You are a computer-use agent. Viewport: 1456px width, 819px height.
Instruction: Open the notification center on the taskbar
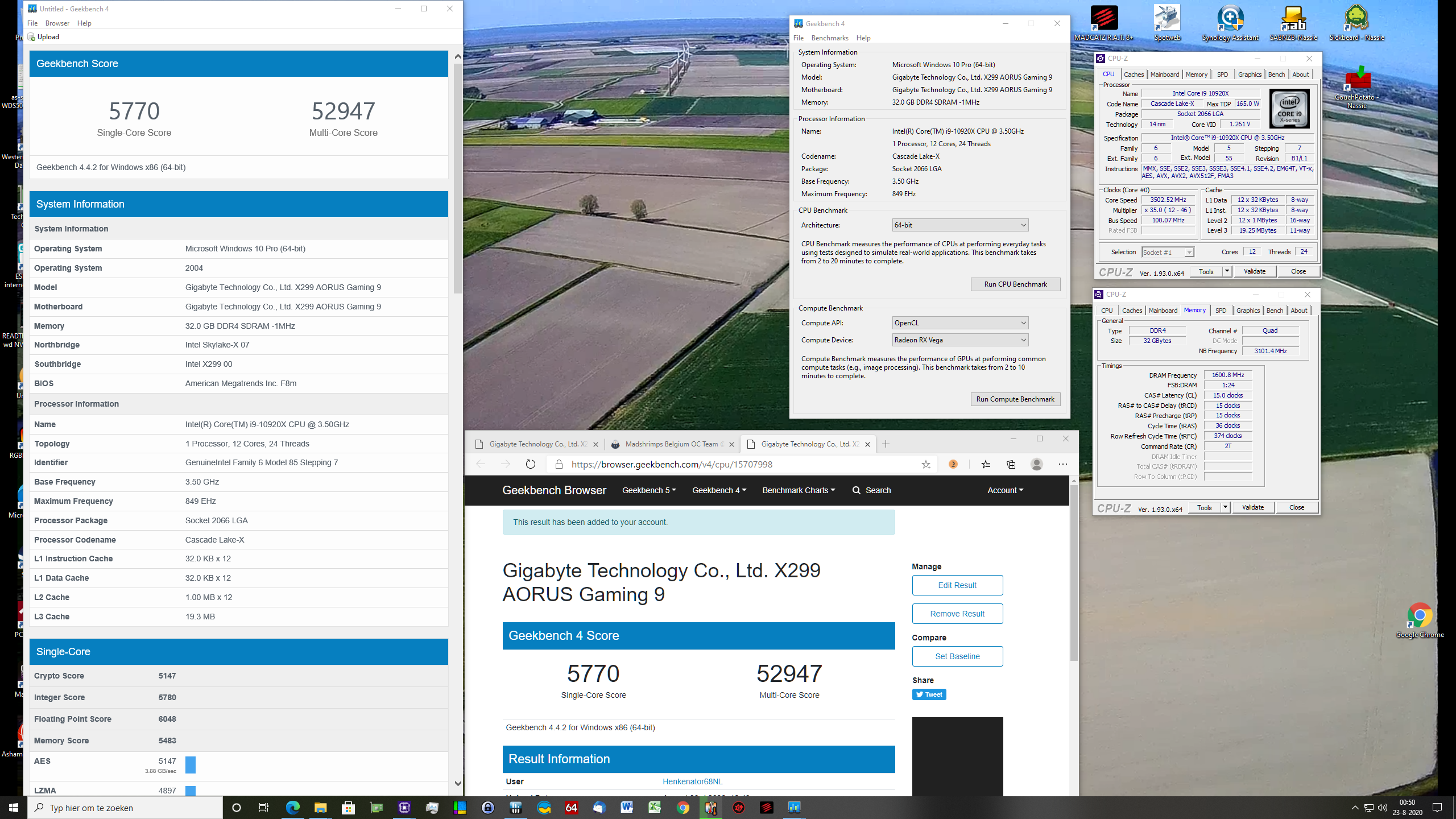1437,808
